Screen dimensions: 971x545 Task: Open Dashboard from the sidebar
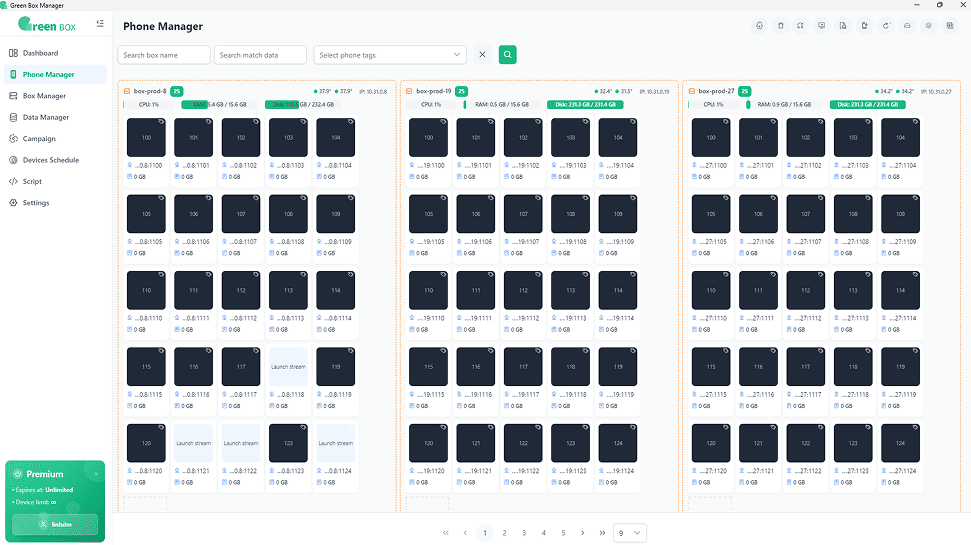(55, 53)
